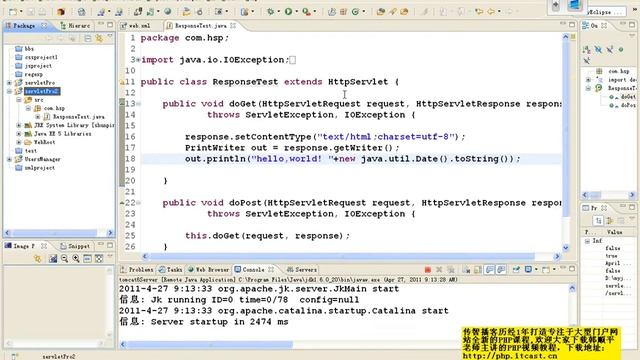Open the Hierarchy view tab
The width and height of the screenshot is (640, 360).
click(75, 26)
